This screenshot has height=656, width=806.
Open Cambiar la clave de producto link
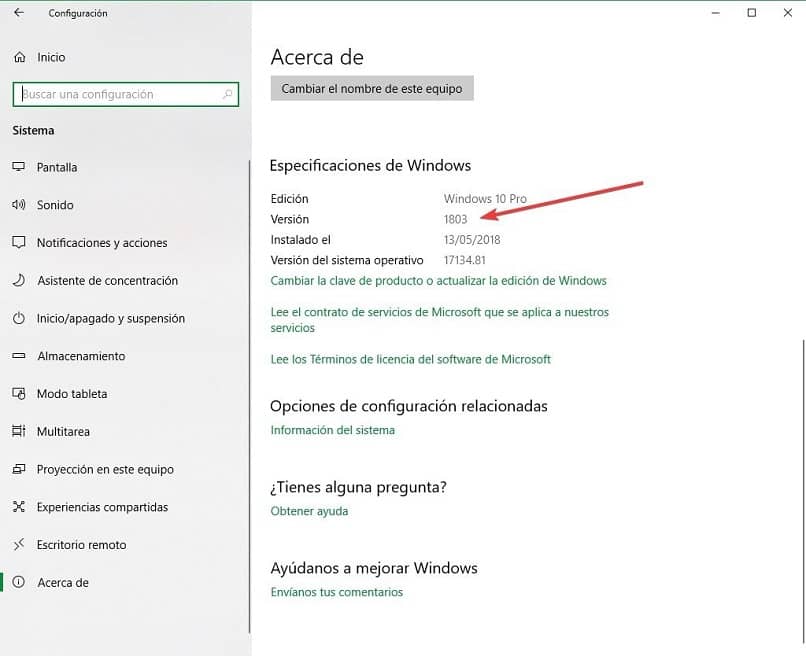[438, 281]
